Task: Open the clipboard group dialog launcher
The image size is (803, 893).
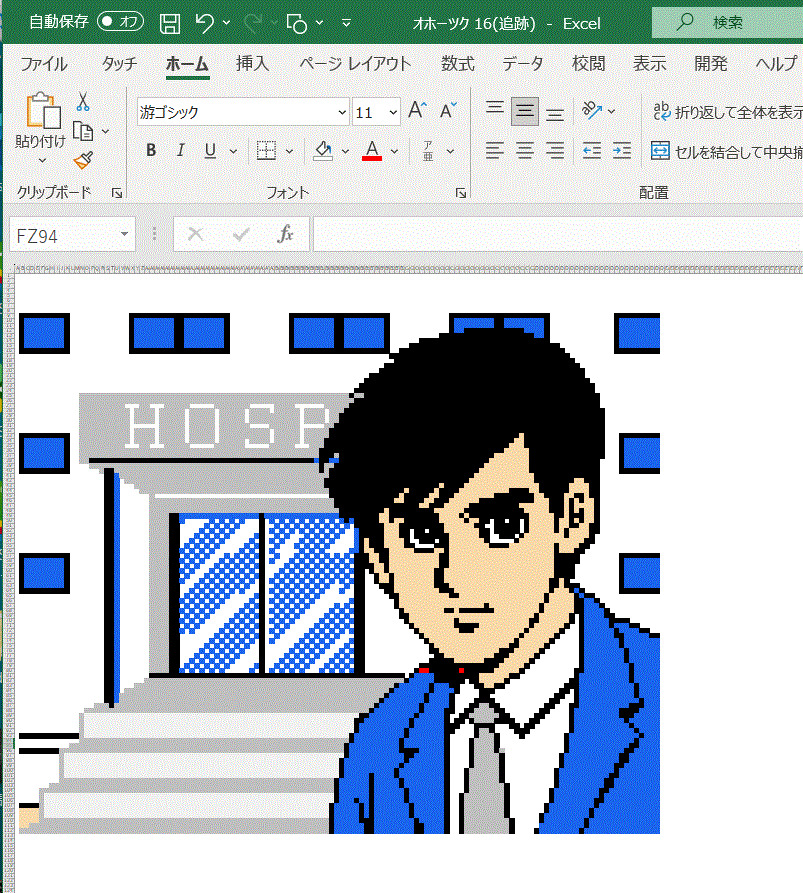Action: 117,194
